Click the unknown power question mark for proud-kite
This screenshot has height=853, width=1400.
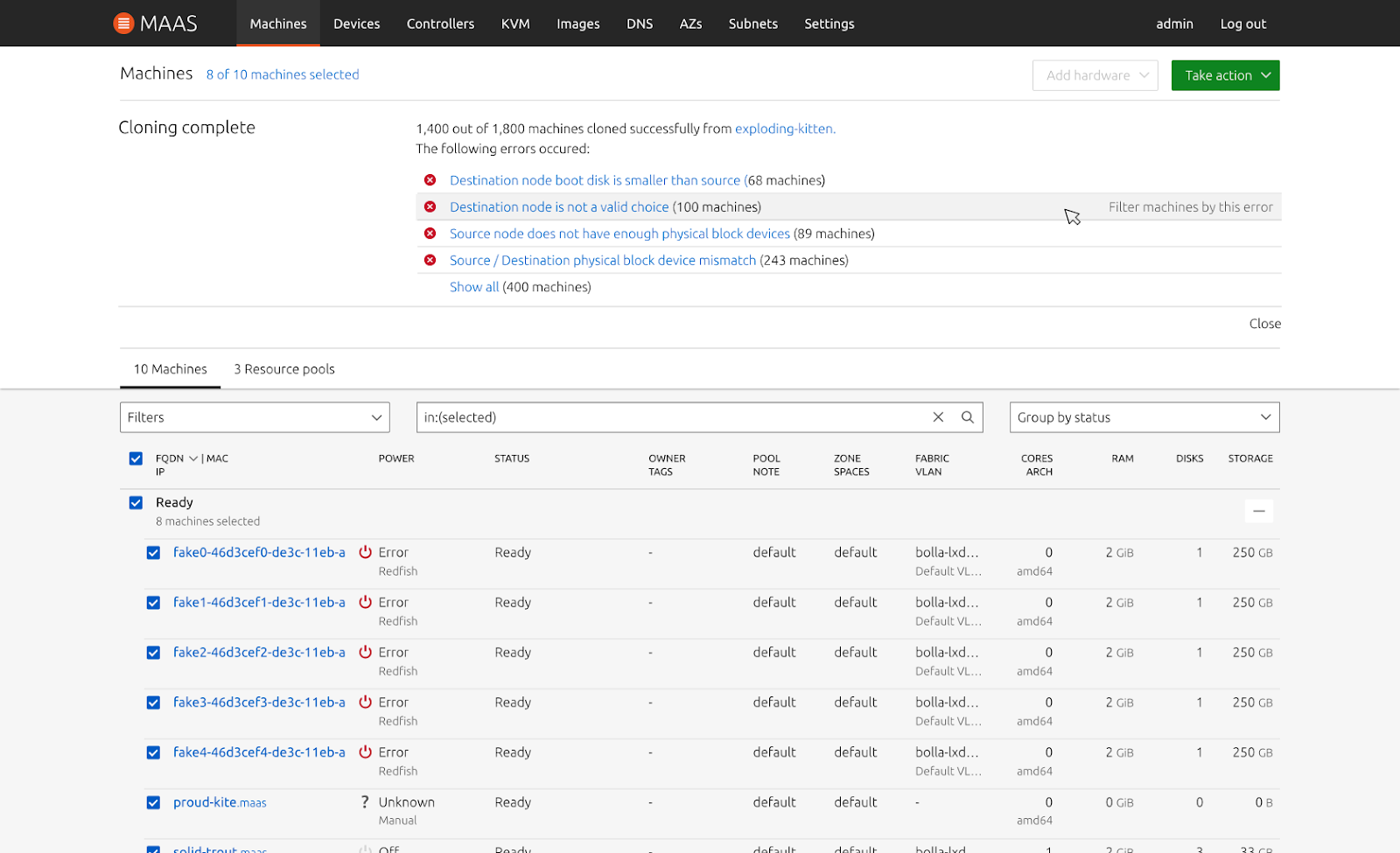click(365, 802)
